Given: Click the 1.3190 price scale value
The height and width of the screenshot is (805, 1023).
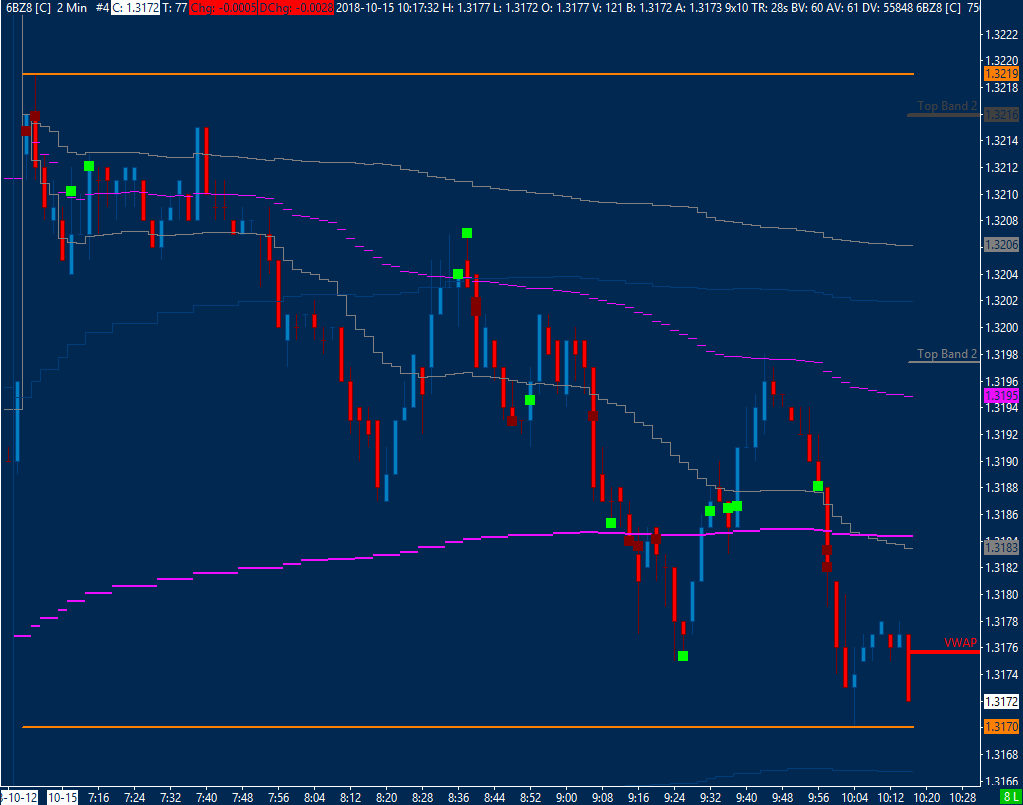Looking at the screenshot, I should pos(1002,461).
